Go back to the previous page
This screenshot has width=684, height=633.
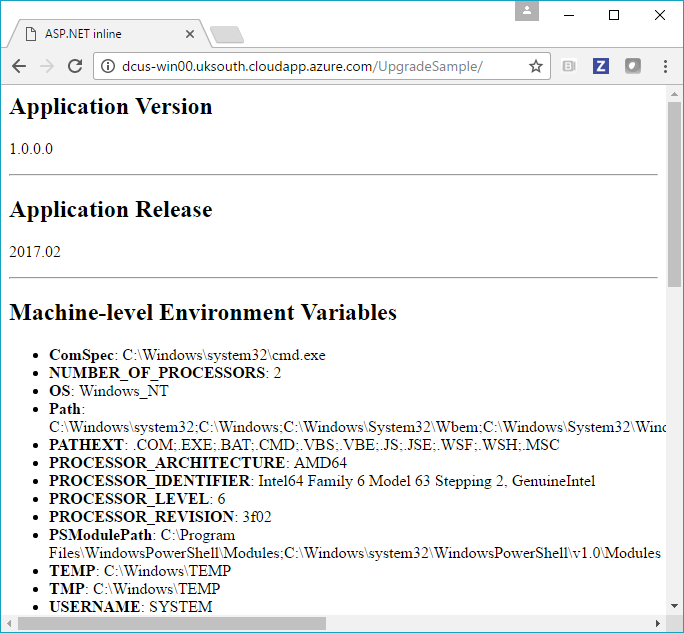tap(19, 66)
